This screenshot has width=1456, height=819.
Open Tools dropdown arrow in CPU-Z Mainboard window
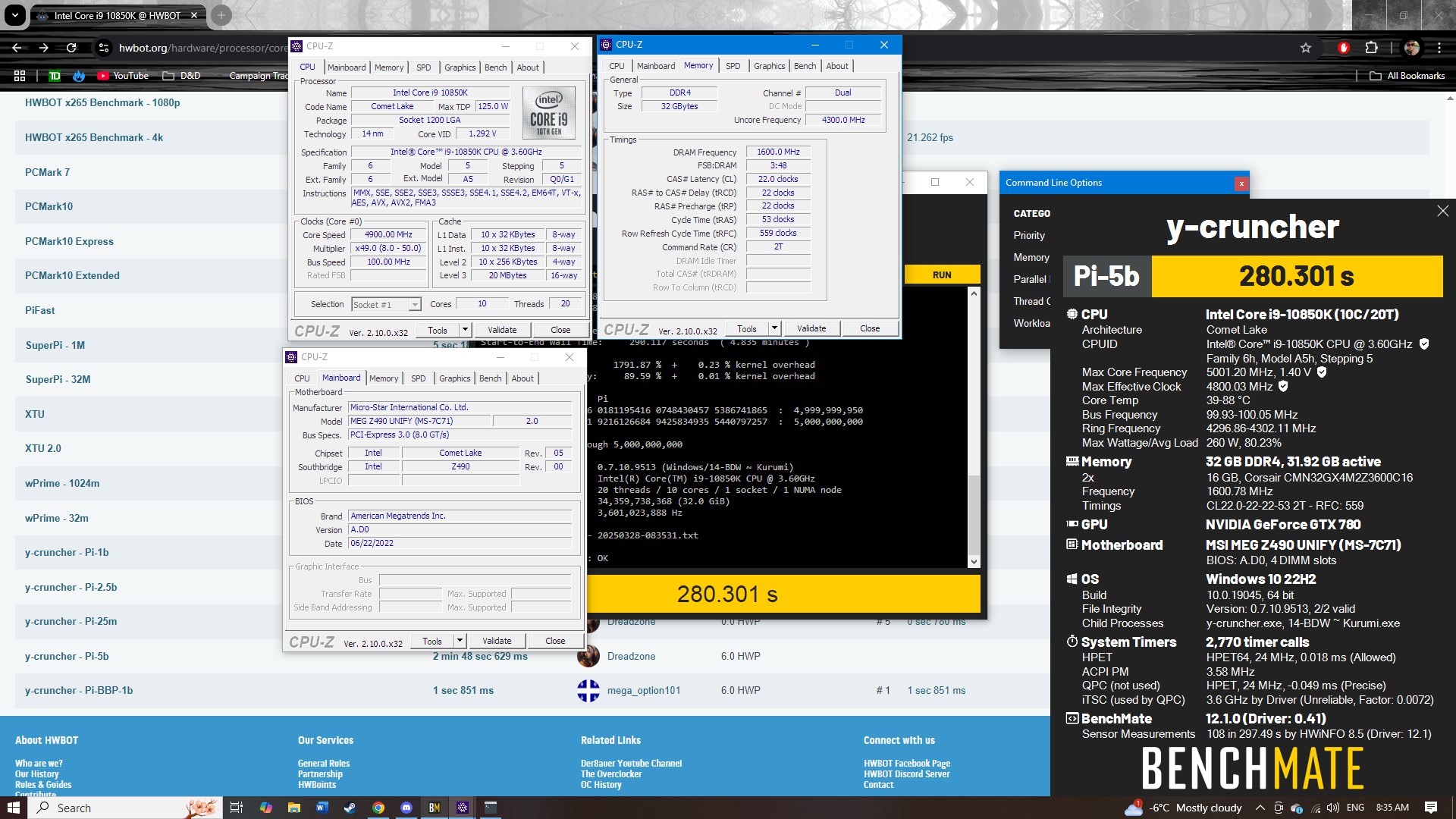460,641
